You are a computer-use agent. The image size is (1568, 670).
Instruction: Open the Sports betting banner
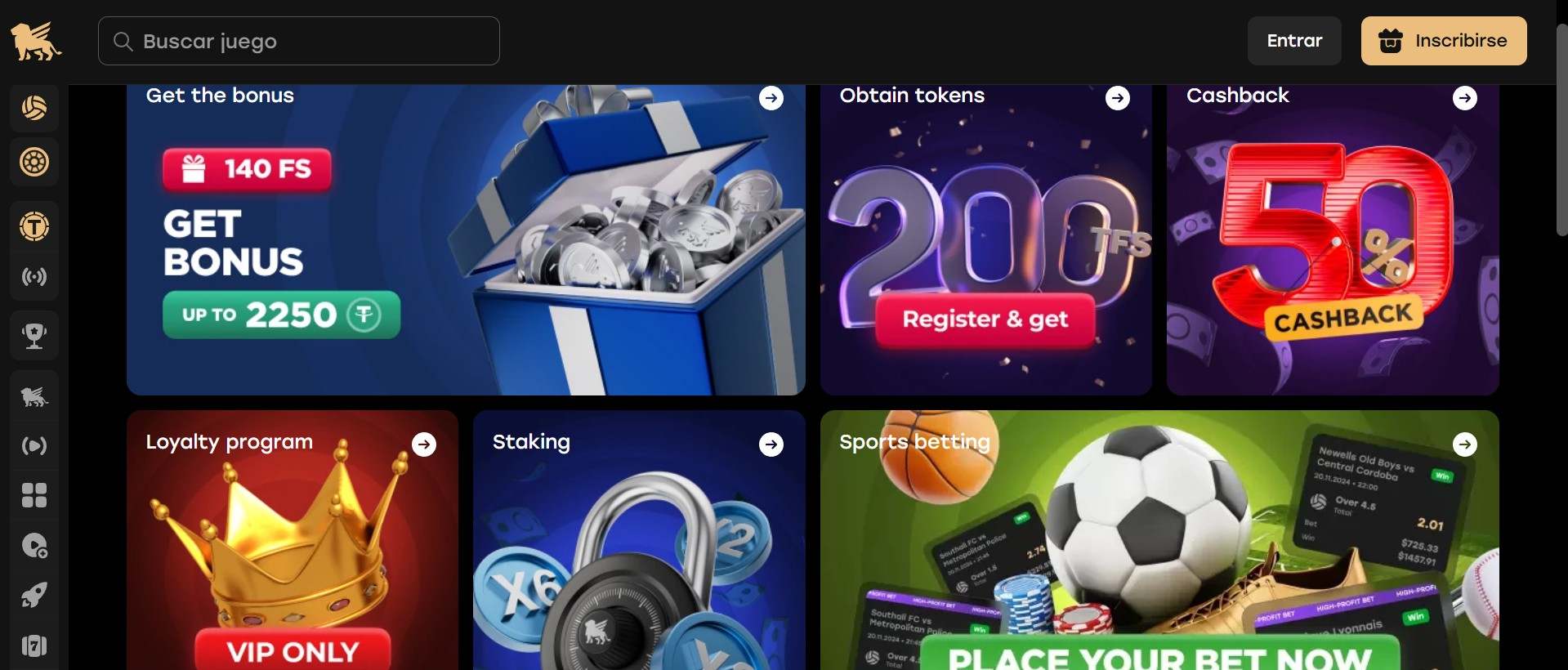1159,540
